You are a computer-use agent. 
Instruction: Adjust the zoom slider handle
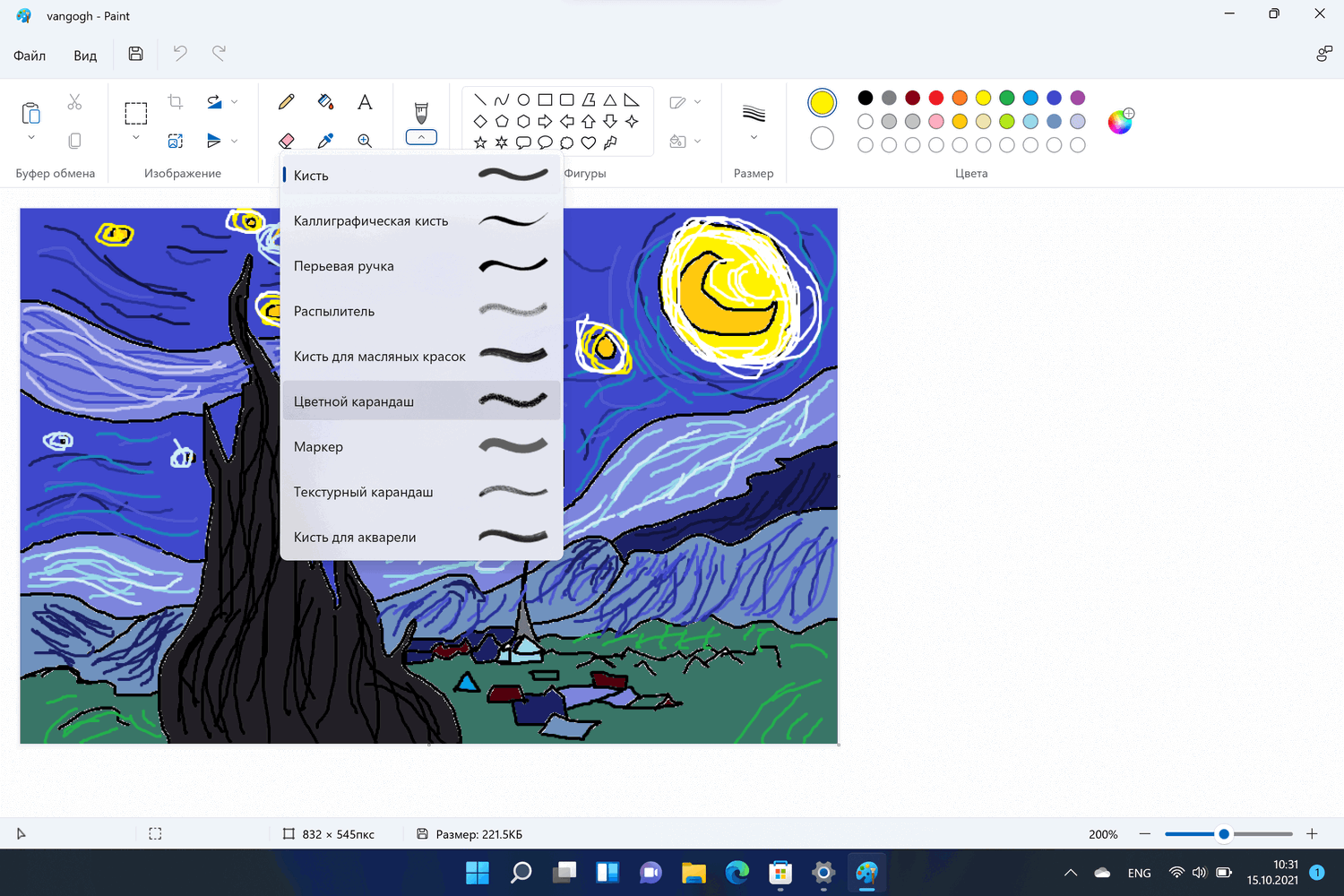pyautogui.click(x=1224, y=834)
